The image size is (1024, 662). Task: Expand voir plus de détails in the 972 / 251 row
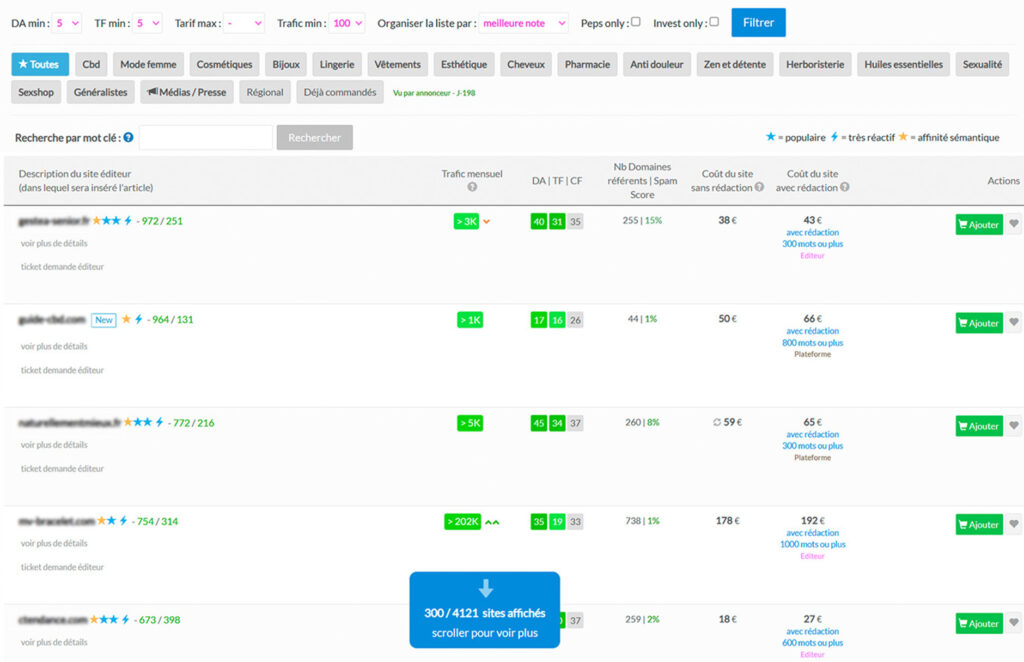point(54,244)
